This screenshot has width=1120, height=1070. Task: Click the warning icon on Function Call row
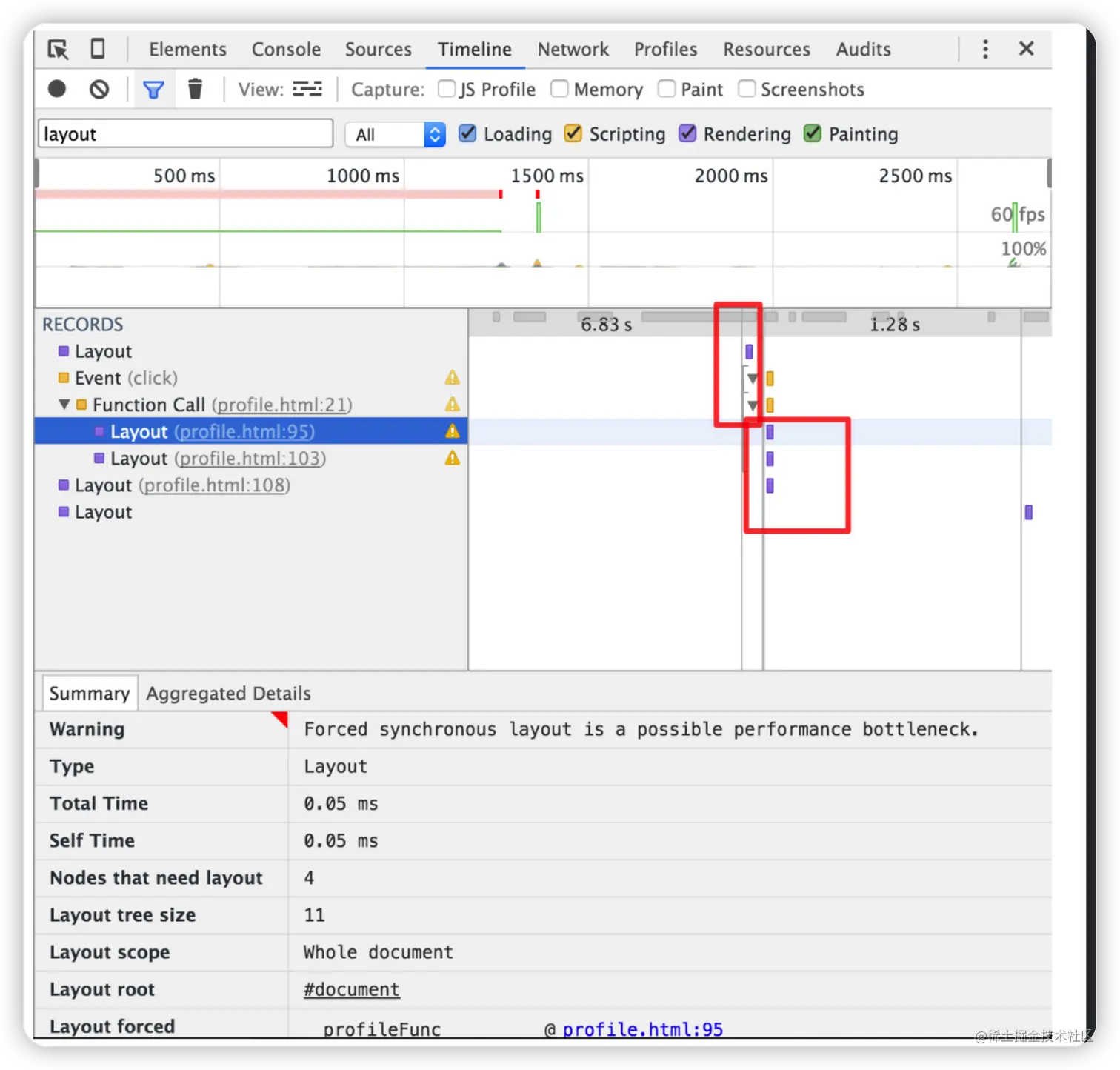coord(453,405)
